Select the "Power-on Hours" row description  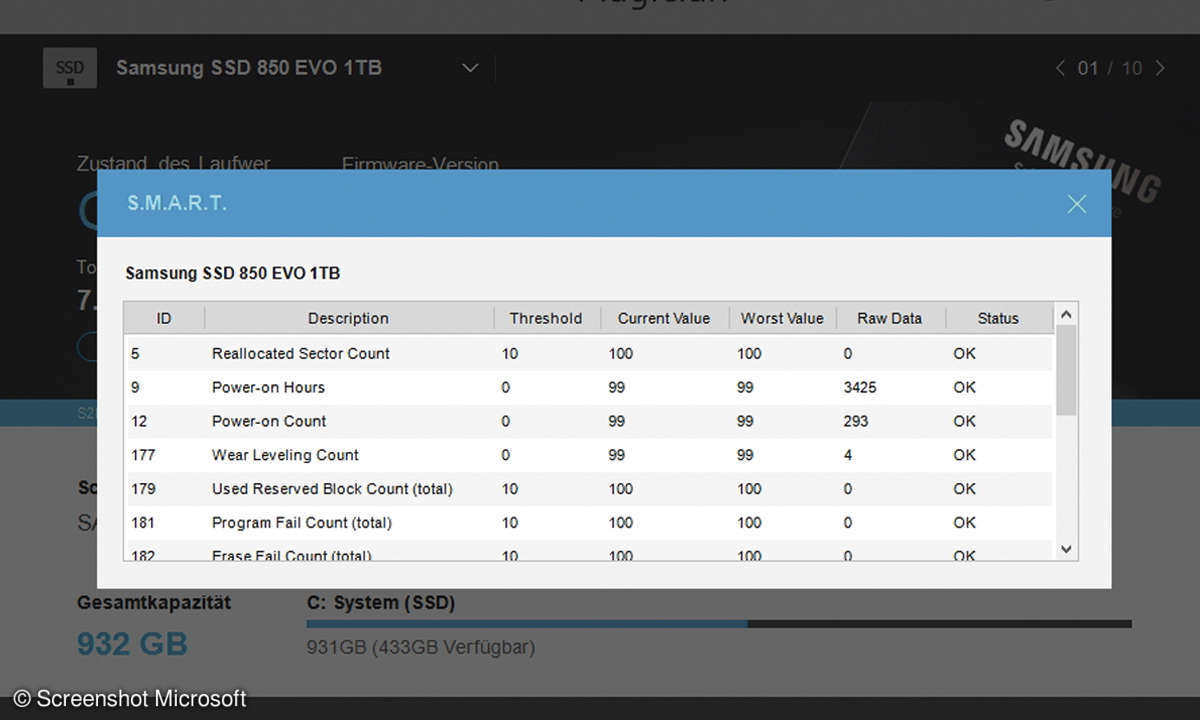[x=268, y=387]
